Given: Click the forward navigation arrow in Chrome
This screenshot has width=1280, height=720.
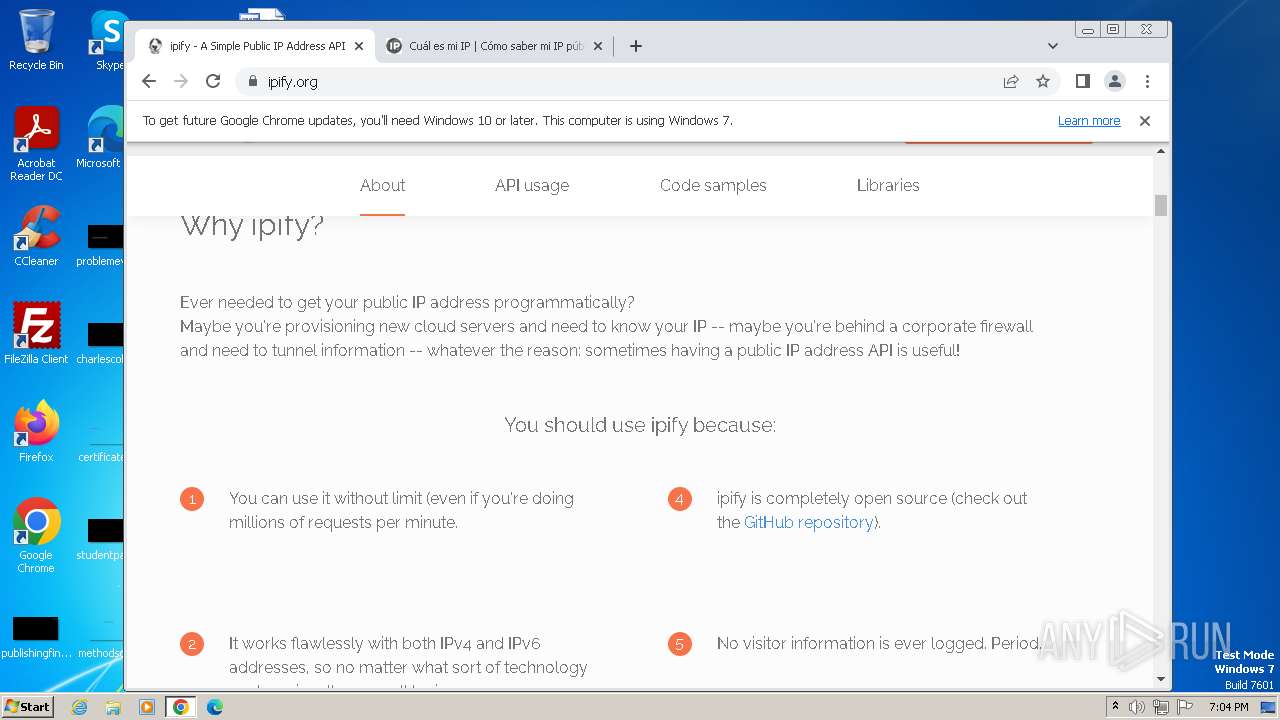Looking at the screenshot, I should tap(181, 81).
